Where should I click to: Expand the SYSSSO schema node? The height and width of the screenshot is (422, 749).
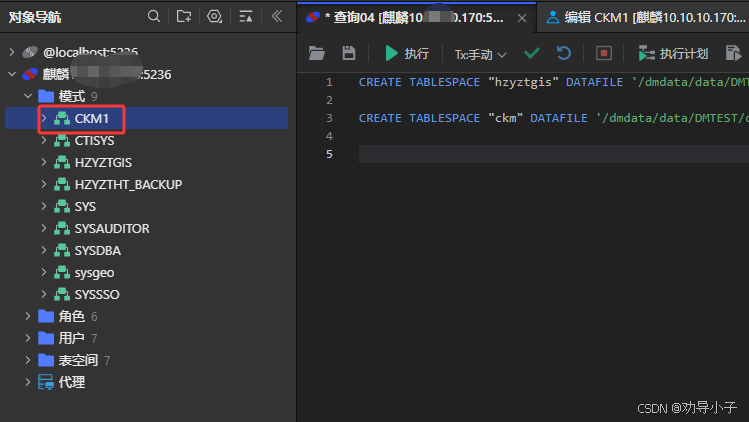pyautogui.click(x=43, y=294)
